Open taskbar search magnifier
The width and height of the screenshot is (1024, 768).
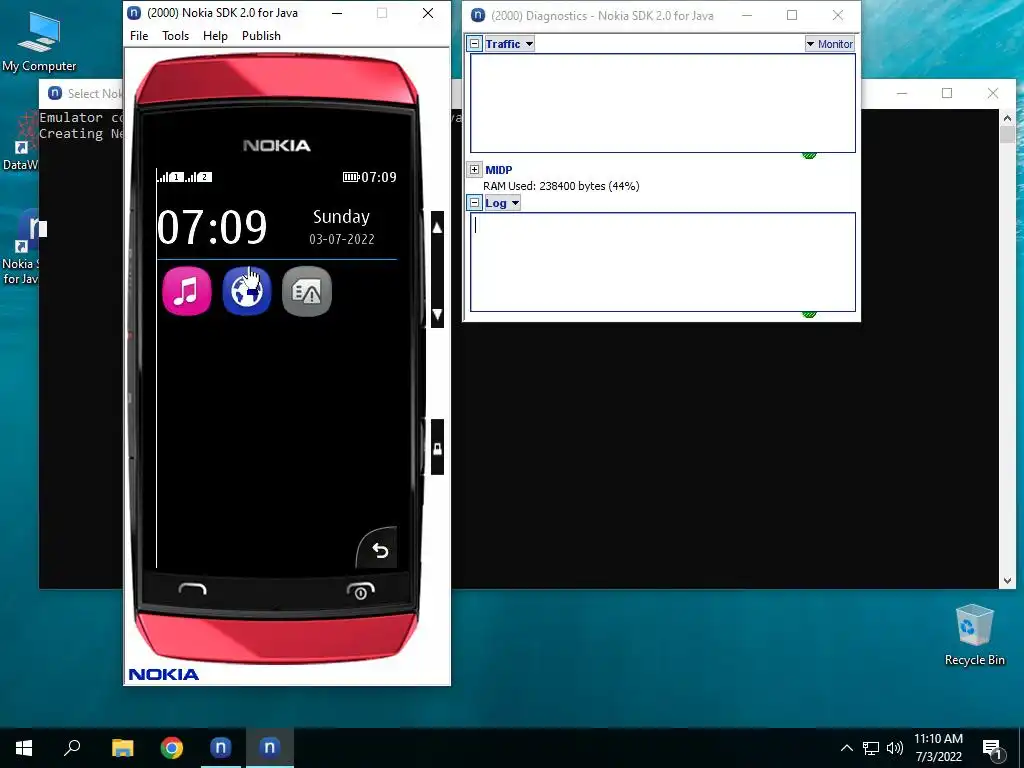click(72, 748)
